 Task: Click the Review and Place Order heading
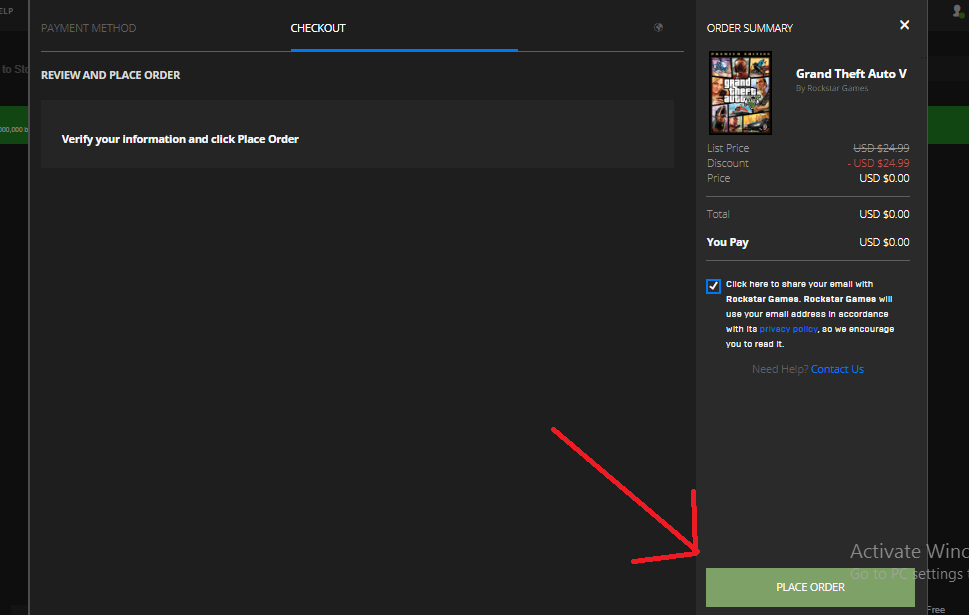click(111, 75)
